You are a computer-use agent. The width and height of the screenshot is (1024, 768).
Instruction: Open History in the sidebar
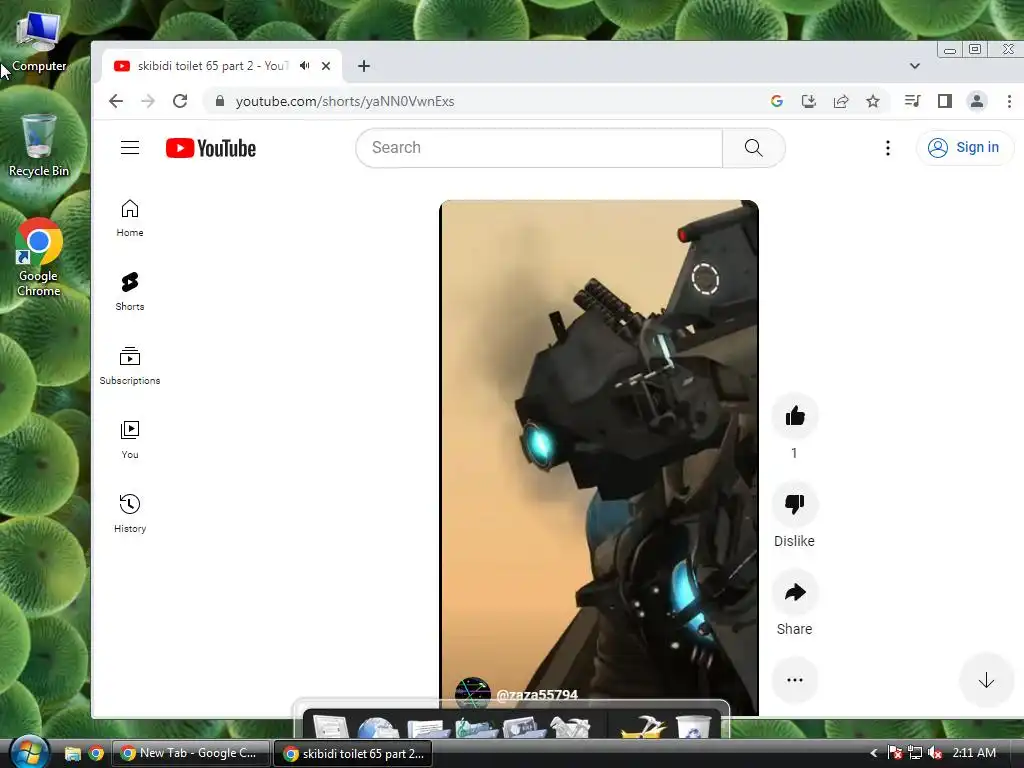click(130, 514)
